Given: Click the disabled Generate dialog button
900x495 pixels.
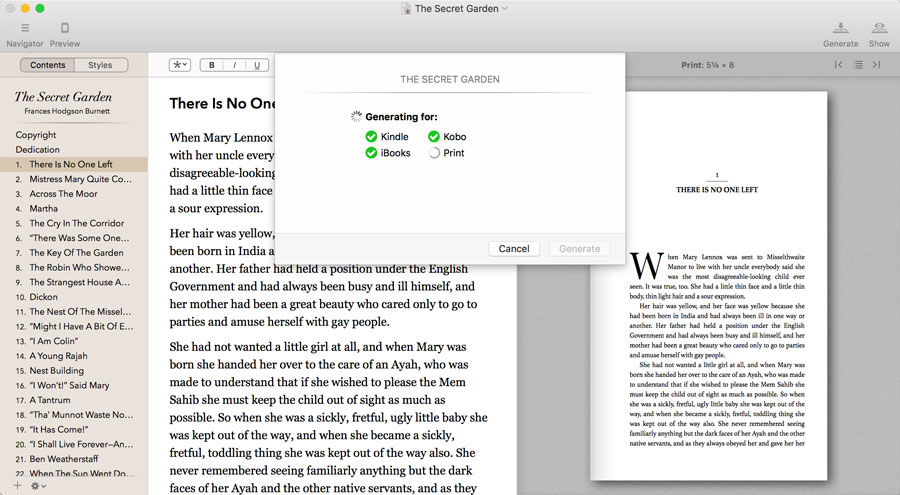Looking at the screenshot, I should 579,249.
